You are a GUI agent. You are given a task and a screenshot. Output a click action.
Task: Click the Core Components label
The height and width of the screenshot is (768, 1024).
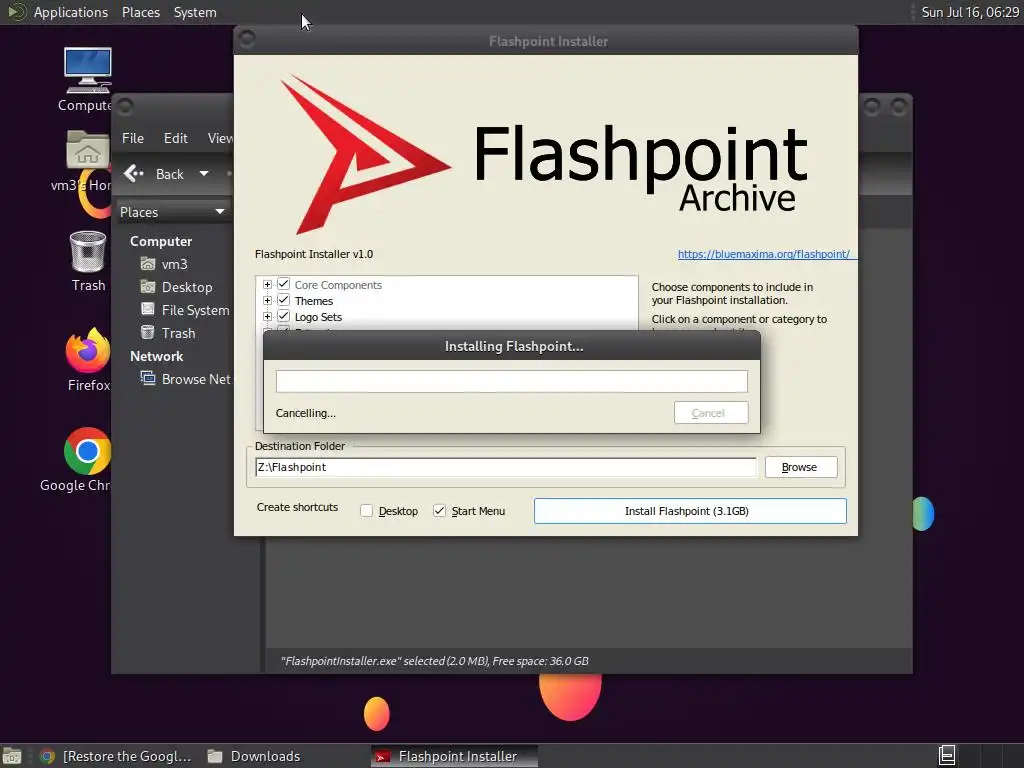click(338, 285)
